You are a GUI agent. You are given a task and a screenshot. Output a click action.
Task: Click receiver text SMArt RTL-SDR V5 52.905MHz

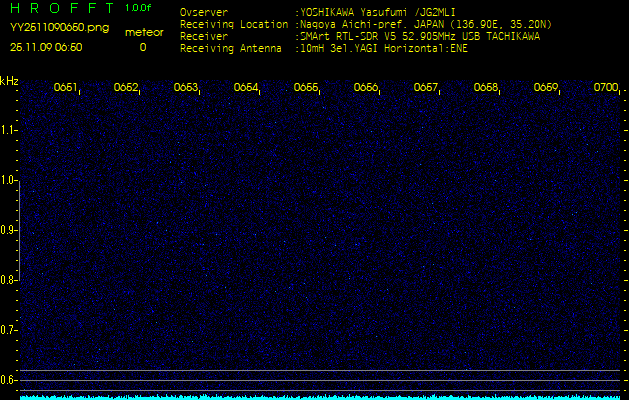[378, 37]
